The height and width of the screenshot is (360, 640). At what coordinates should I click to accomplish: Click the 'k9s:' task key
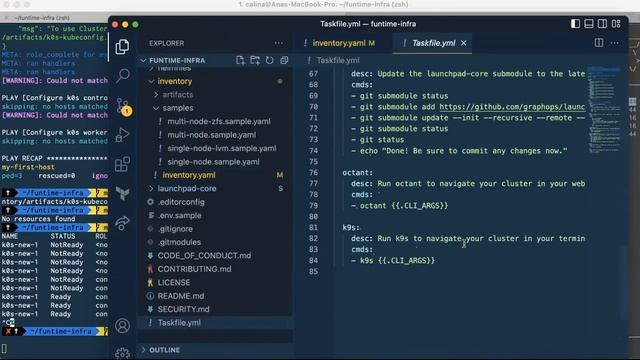pyautogui.click(x=351, y=227)
